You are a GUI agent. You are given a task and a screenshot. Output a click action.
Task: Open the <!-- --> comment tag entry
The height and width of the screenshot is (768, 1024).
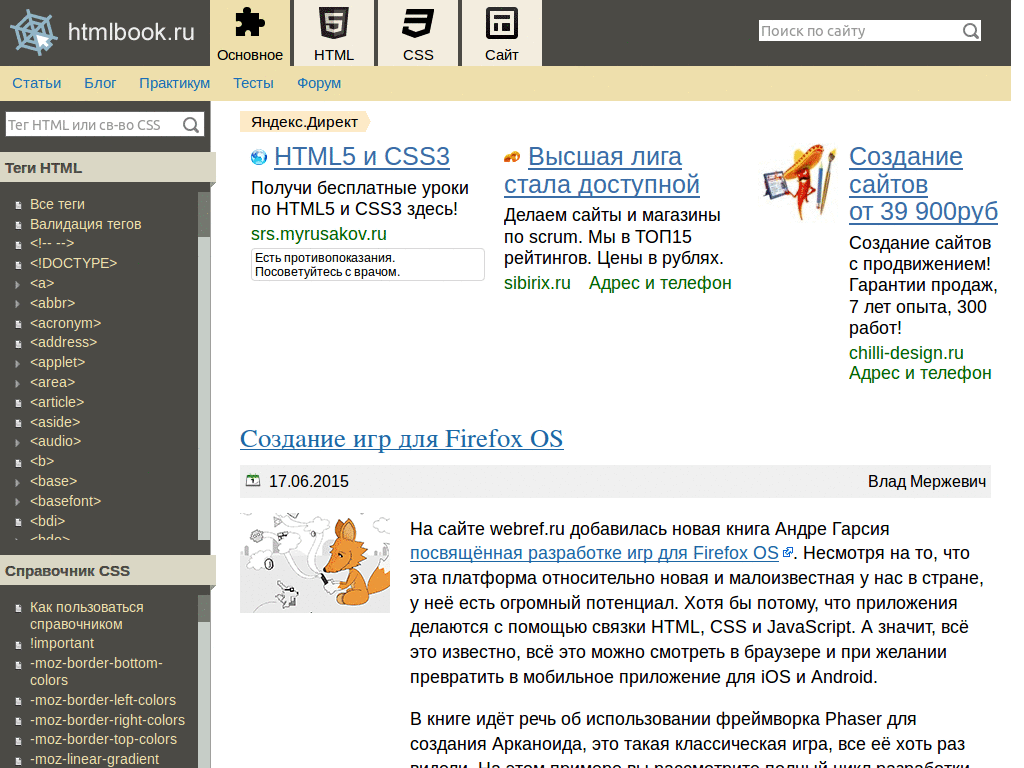[x=52, y=243]
